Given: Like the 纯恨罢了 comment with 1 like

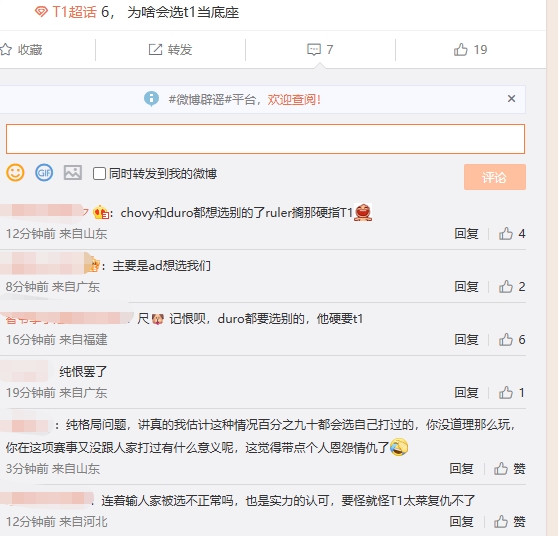Looking at the screenshot, I should 512,393.
